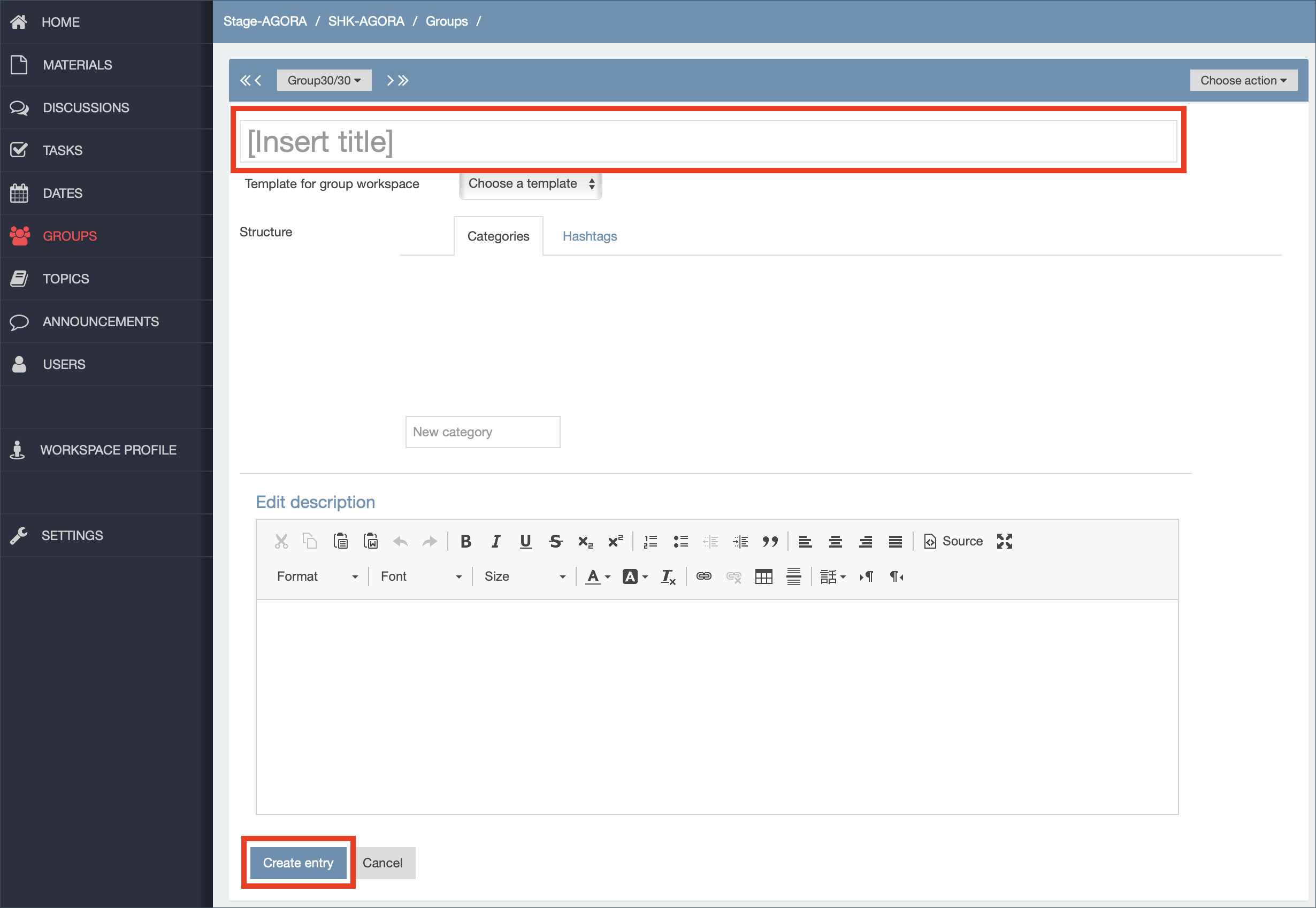Insert a horizontal line
Screen dimensions: 1316x908
point(793,576)
